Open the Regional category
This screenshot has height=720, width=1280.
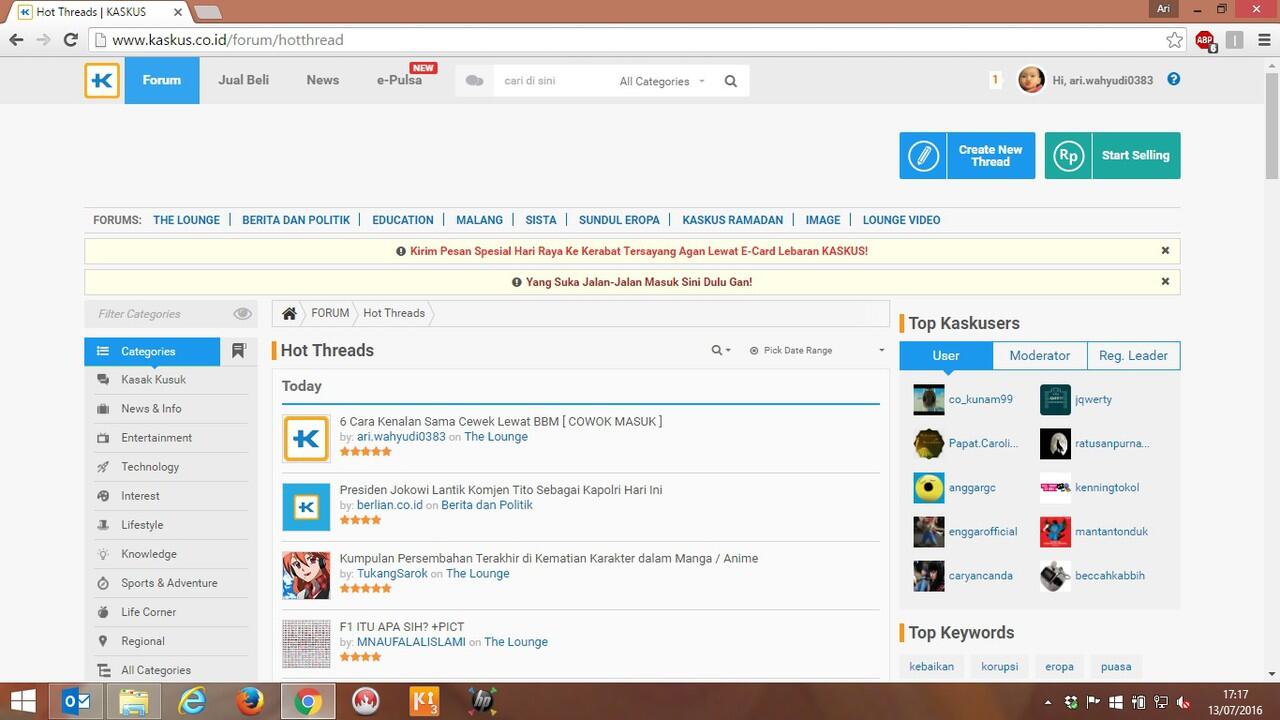click(x=143, y=641)
